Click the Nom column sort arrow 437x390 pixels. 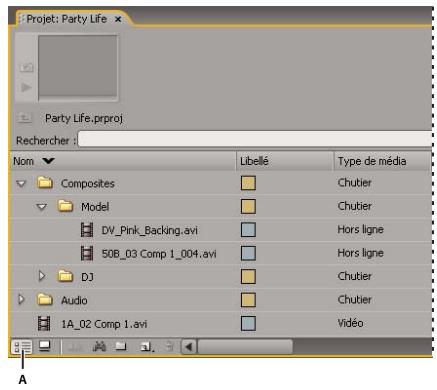point(48,161)
